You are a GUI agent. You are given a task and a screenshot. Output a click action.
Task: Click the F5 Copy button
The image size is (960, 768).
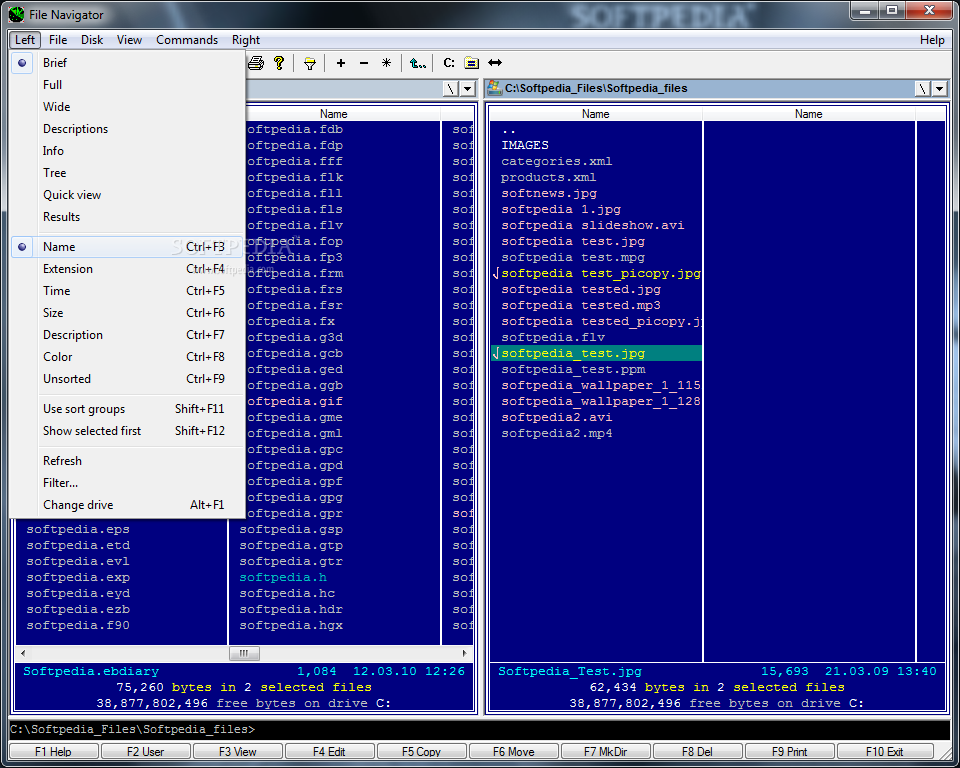(421, 751)
